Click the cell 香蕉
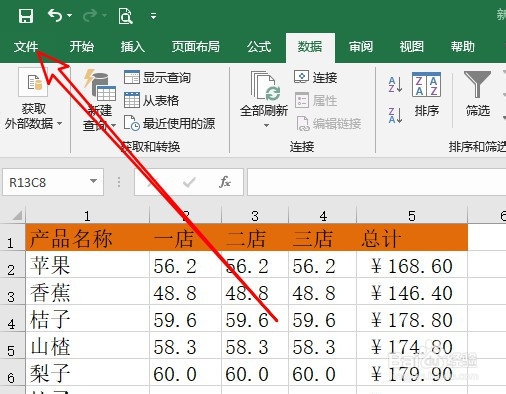506x394 pixels. click(87, 292)
